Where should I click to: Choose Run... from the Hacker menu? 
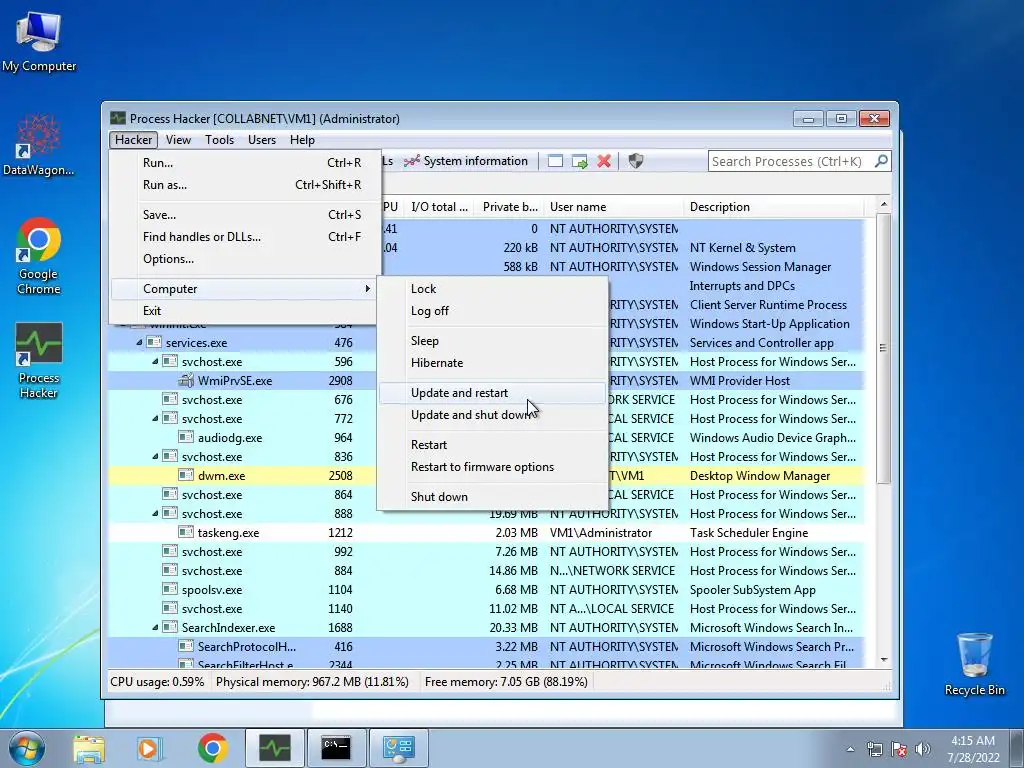click(x=245, y=163)
